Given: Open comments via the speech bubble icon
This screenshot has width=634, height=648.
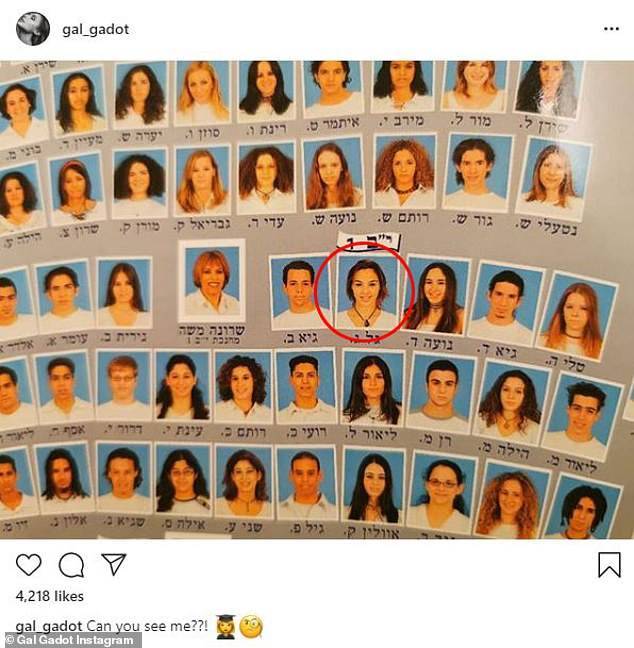Looking at the screenshot, I should [x=72, y=565].
